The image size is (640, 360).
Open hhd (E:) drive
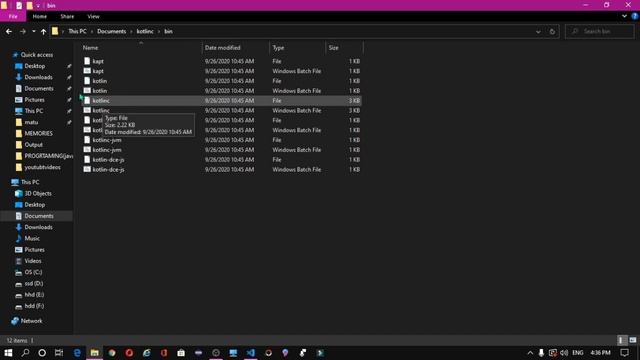[34, 295]
